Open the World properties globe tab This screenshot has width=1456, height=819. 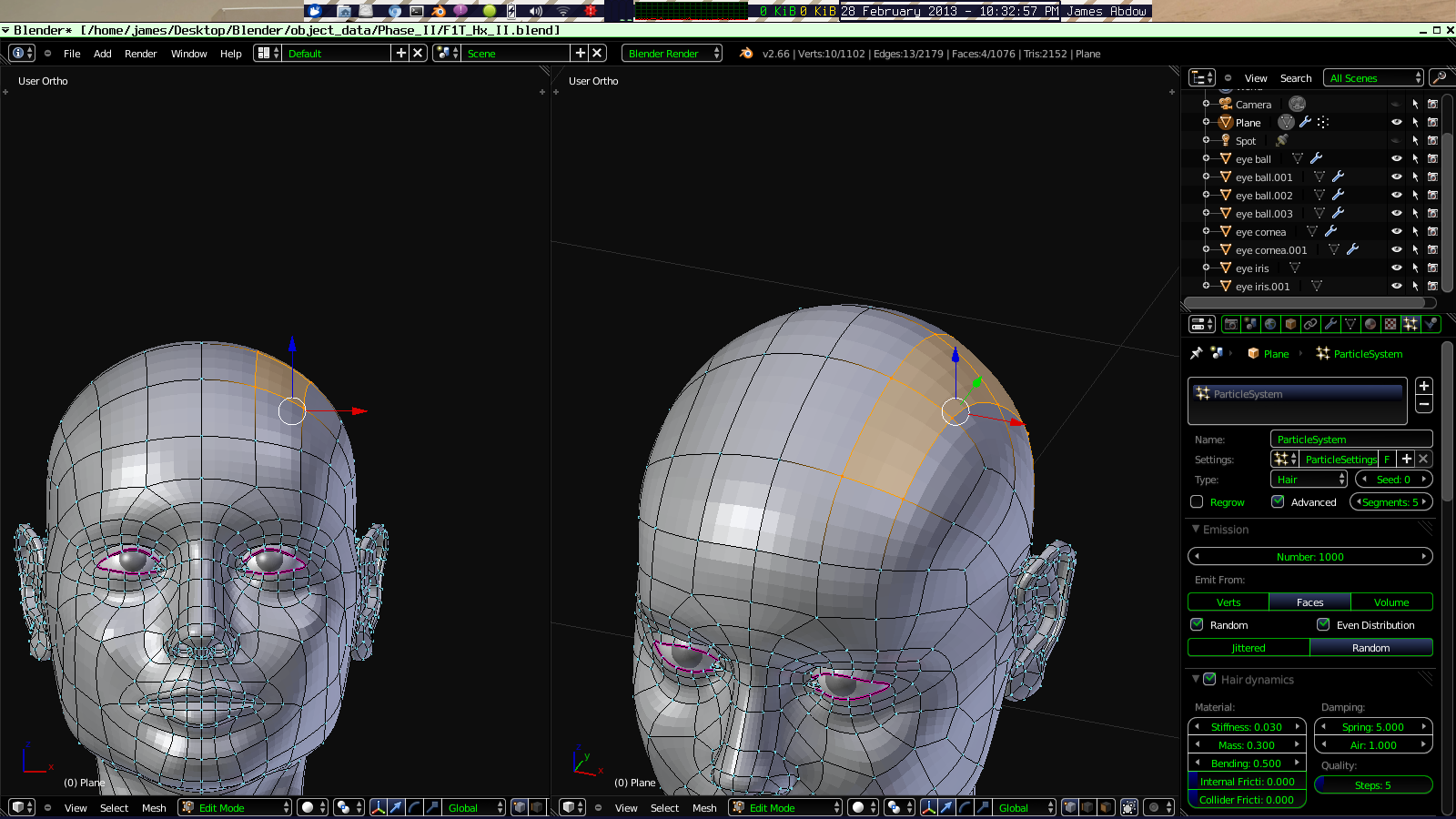1270,324
